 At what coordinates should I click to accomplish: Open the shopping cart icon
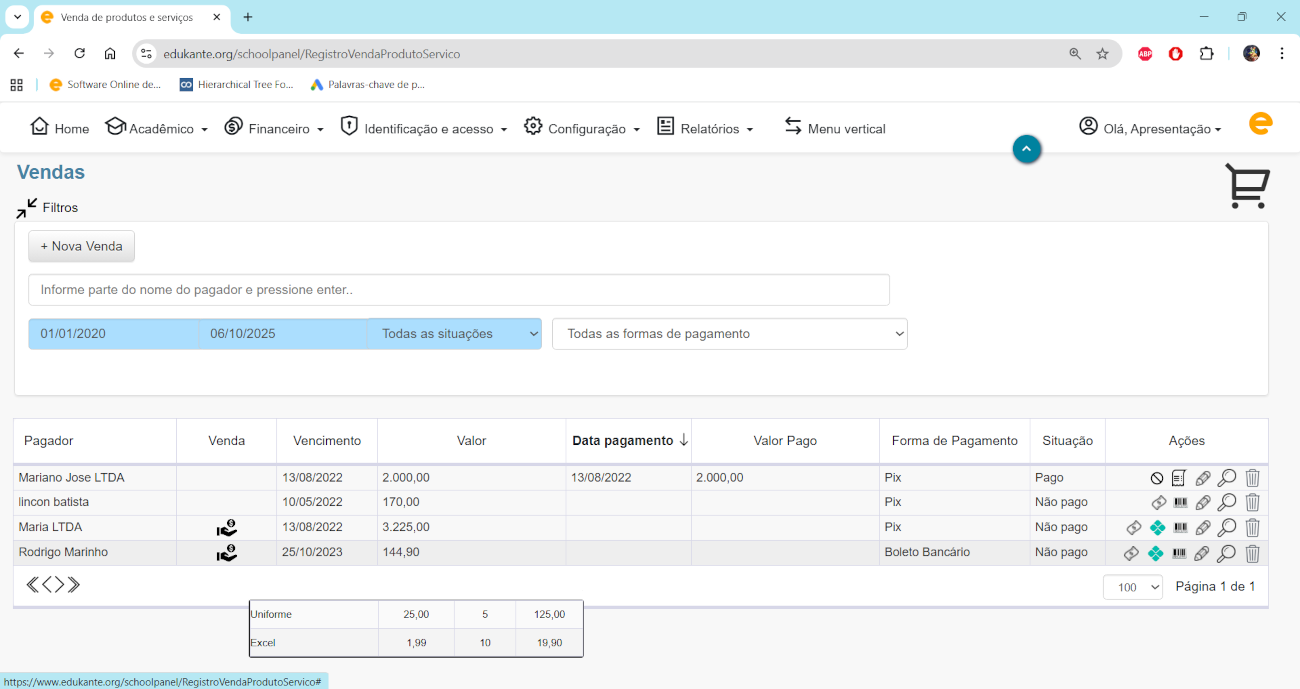click(1247, 186)
